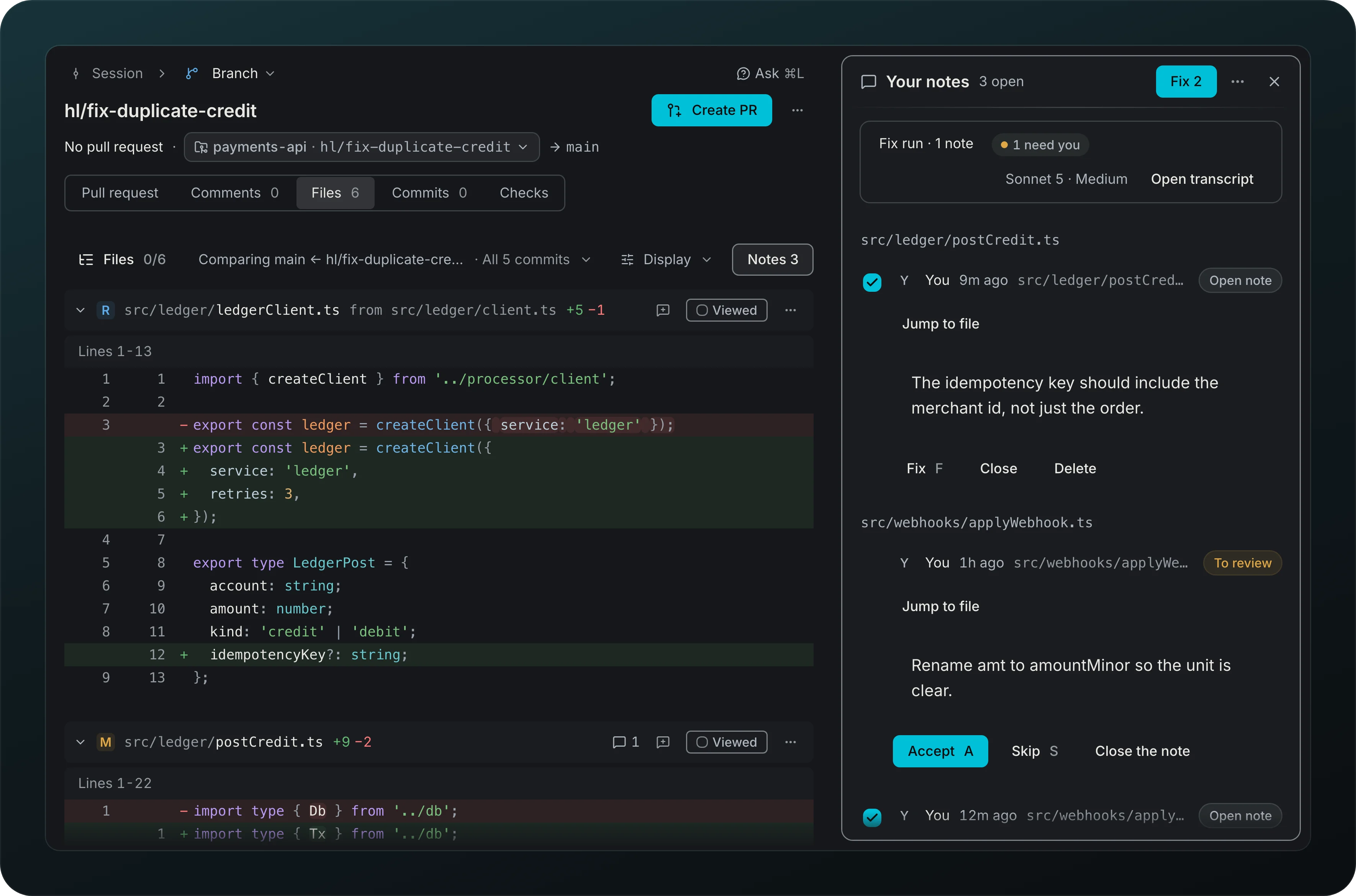Click the To review badge
This screenshot has height=896, width=1356.
coord(1243,563)
